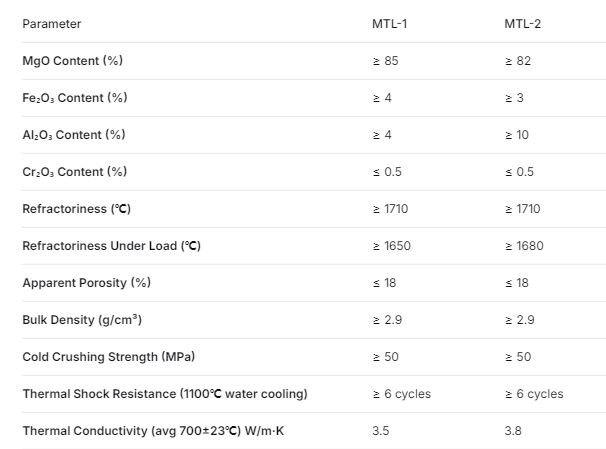Click the Apparent Porosity (%) row label

[87, 283]
